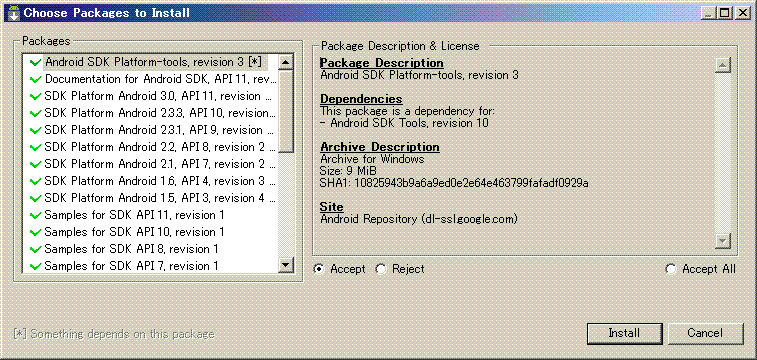Click the Archive Description heading
757x360 pixels.
[379, 147]
